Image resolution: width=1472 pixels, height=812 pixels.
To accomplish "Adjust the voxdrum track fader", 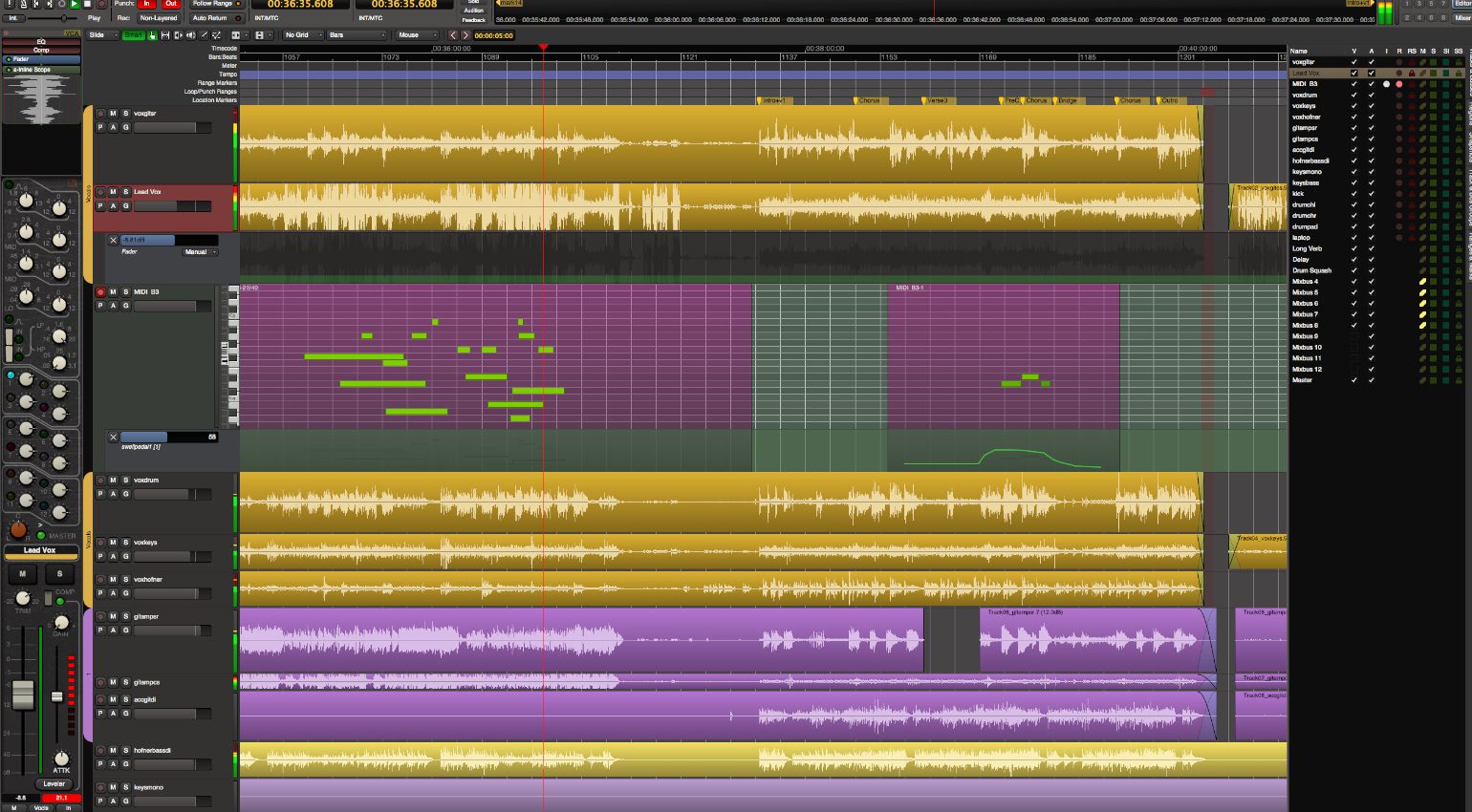I will (x=172, y=495).
